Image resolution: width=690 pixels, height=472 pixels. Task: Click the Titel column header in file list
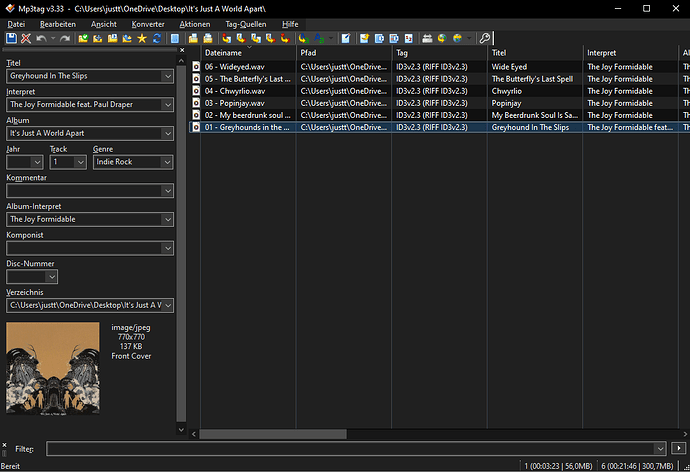click(535, 53)
